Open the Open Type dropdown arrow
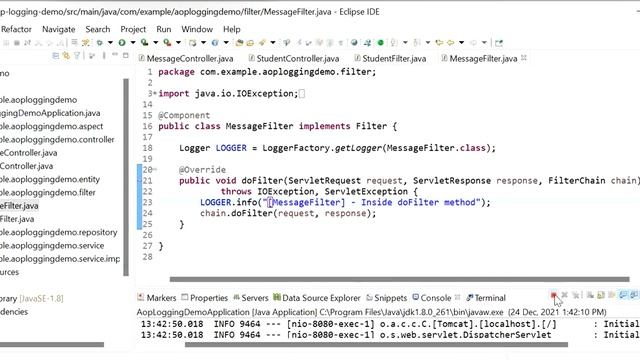 pyautogui.click(x=226, y=42)
